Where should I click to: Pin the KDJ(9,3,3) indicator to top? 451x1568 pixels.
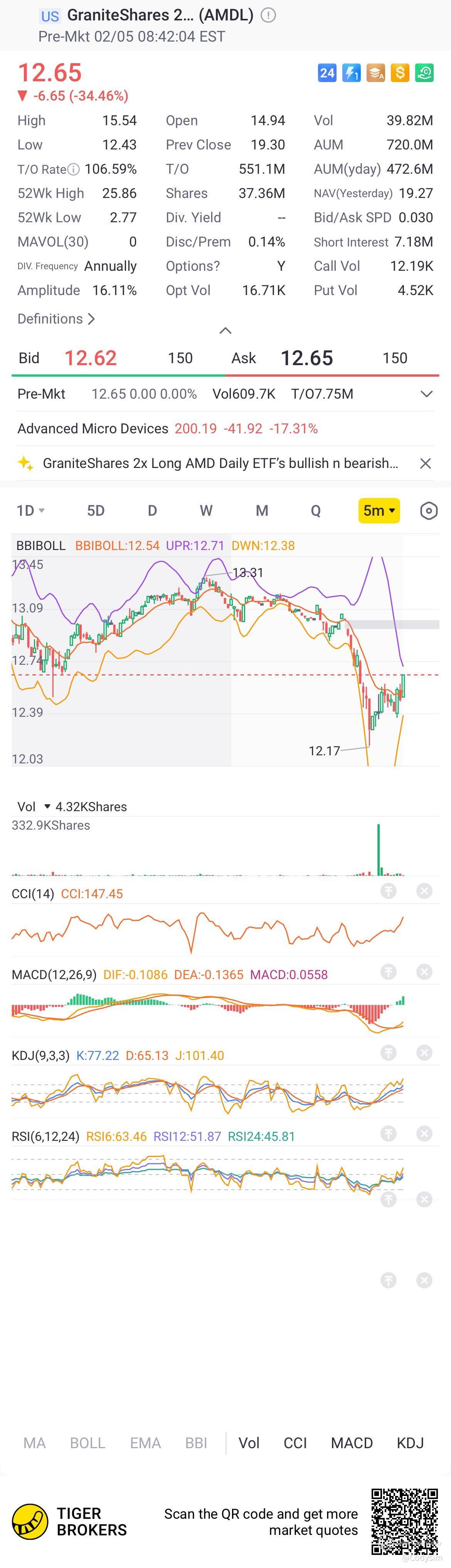tap(389, 1053)
